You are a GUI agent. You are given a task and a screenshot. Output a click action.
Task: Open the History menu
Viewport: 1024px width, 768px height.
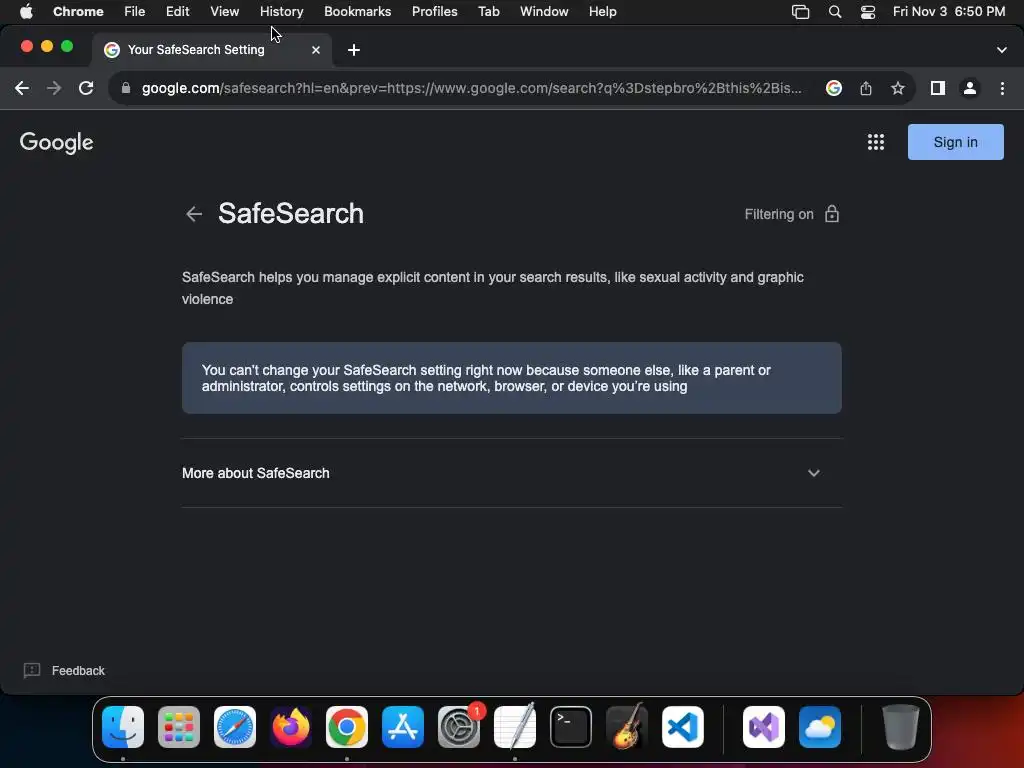tap(281, 12)
